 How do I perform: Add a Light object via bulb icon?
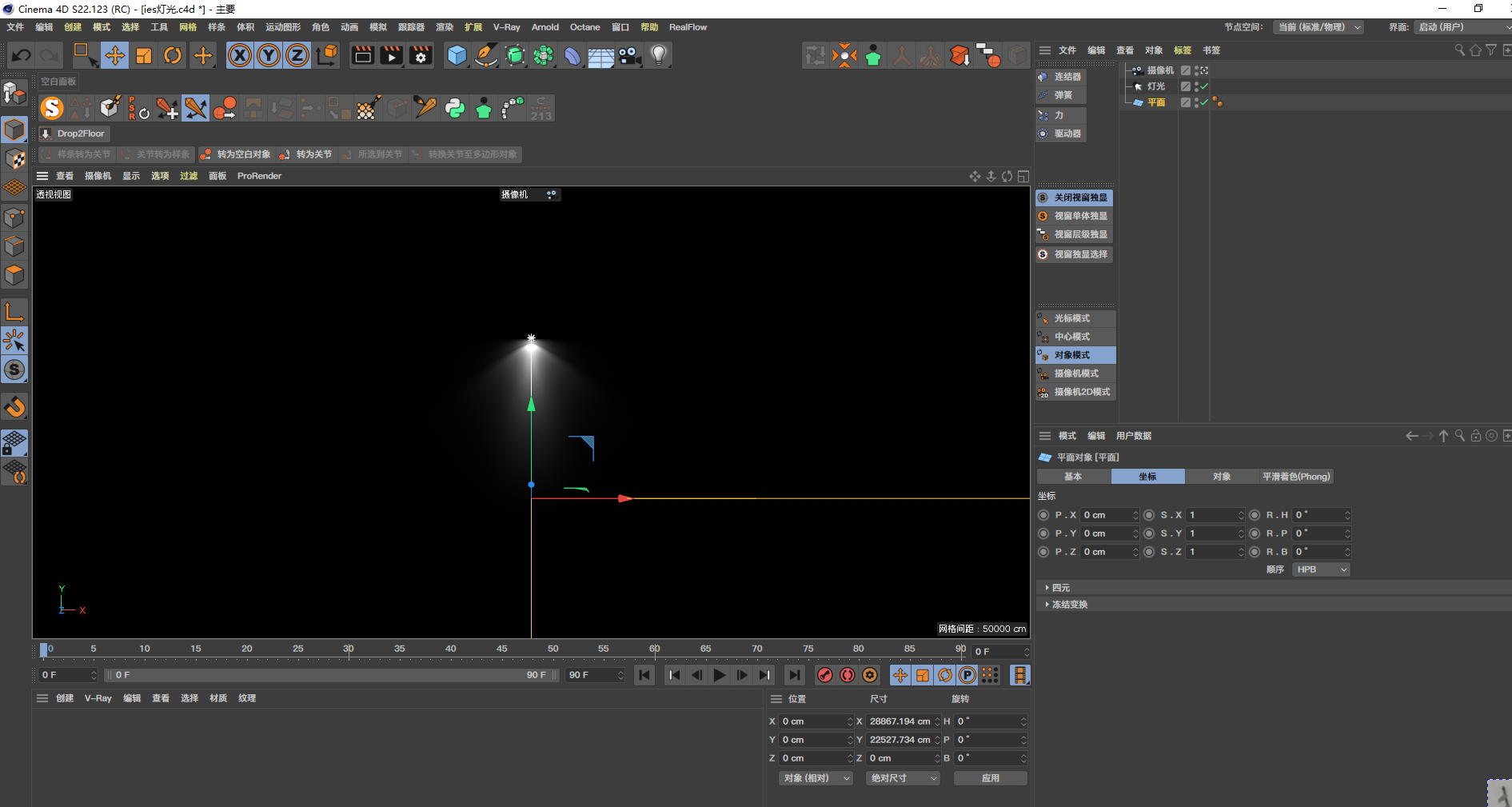[x=658, y=55]
